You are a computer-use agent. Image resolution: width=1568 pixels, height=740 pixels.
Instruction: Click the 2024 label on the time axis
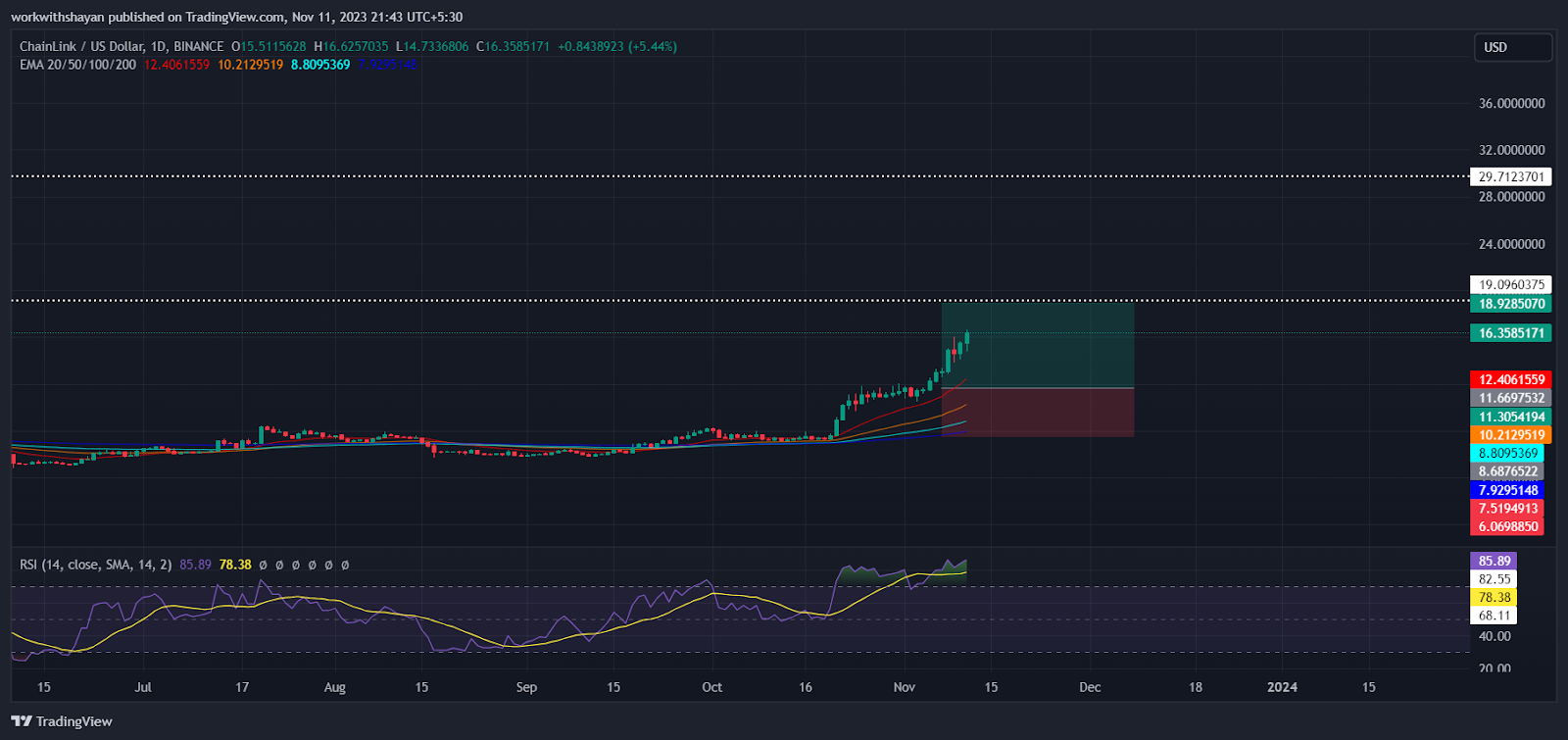coord(1281,687)
